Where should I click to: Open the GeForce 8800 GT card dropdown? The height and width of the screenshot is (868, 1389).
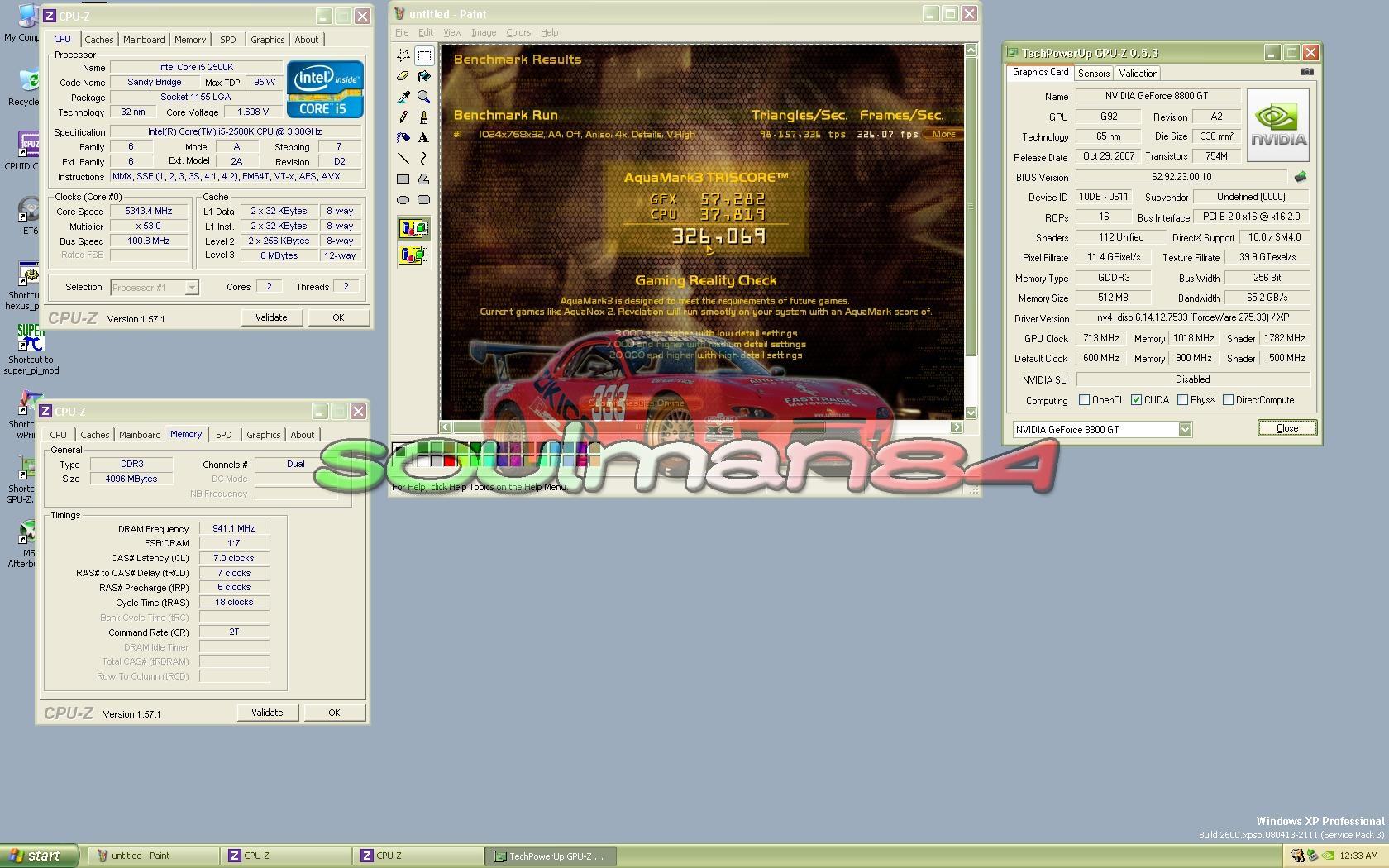point(1185,429)
